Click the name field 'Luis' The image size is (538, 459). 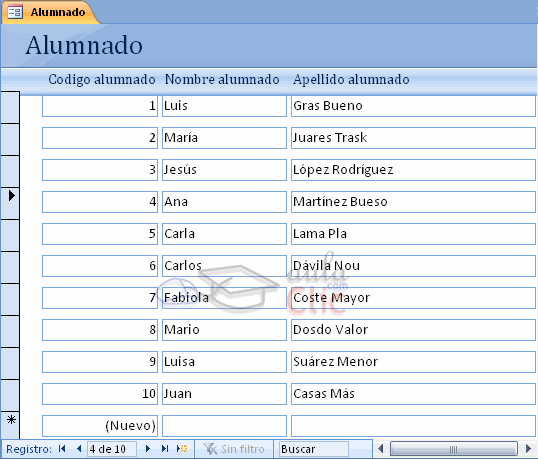224,106
